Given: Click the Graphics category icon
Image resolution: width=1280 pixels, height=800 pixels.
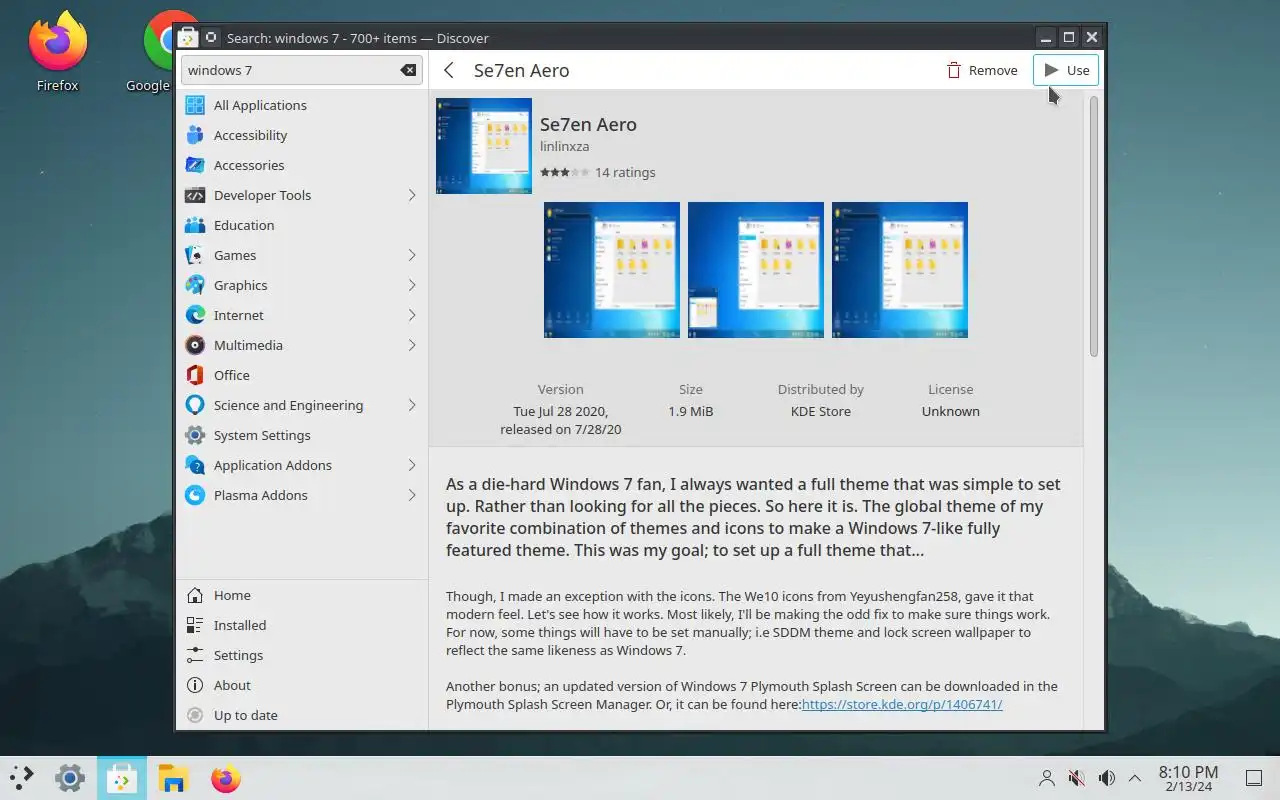Looking at the screenshot, I should tap(195, 285).
